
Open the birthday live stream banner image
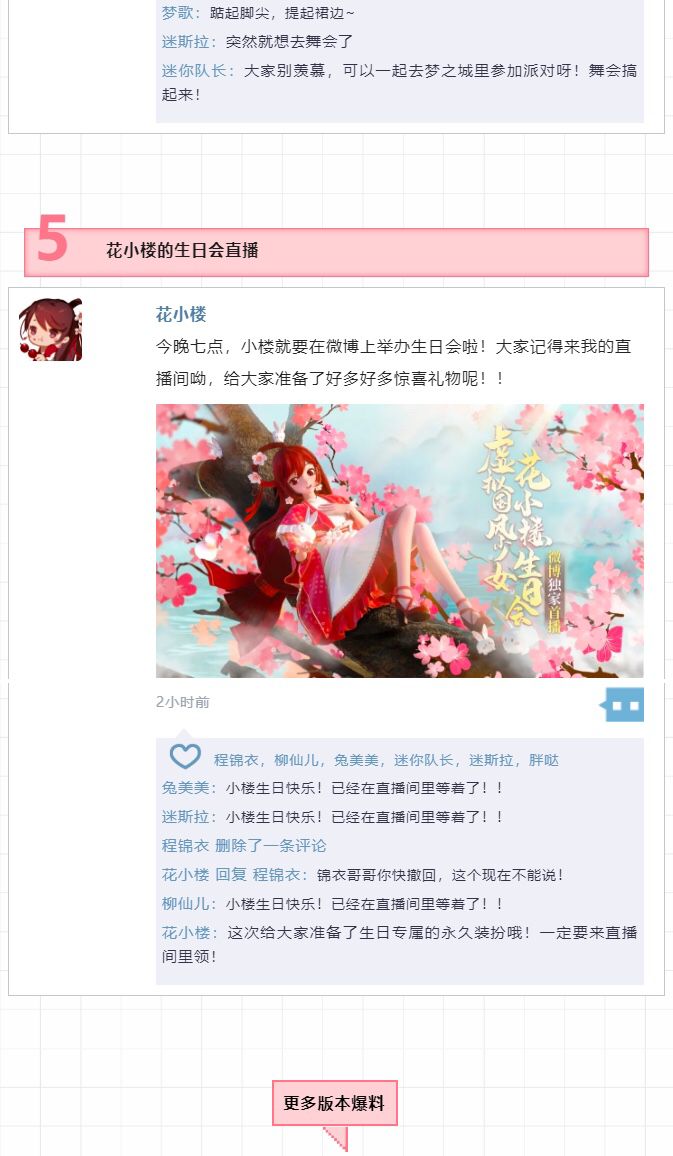400,540
